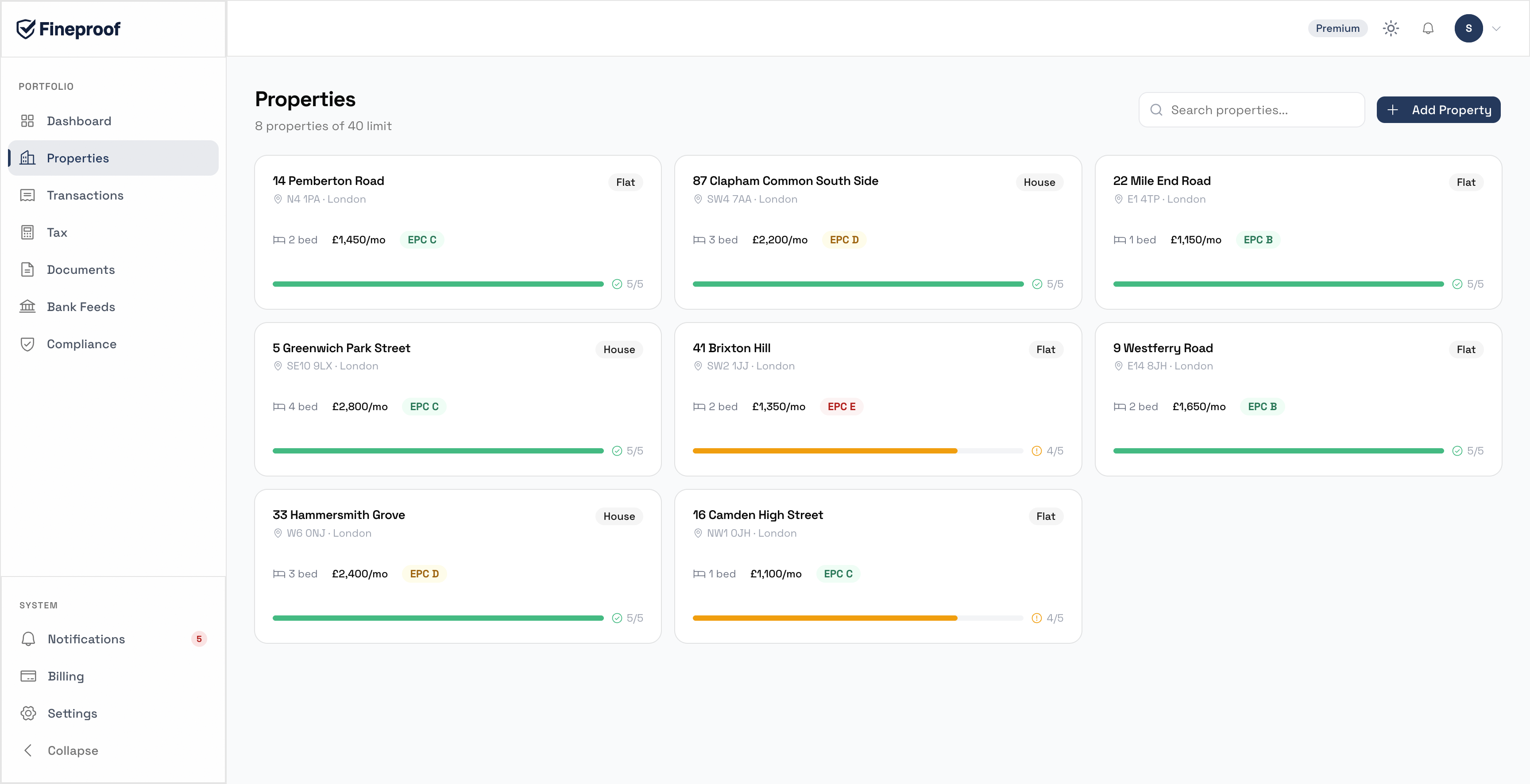Open Billing page
Screen dimensions: 1530x784
pyautogui.click(x=66, y=676)
